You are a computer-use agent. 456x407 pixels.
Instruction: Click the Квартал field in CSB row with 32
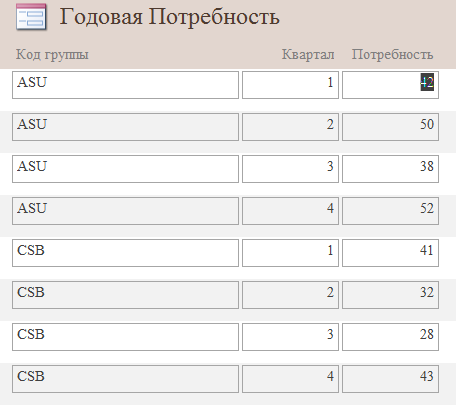pos(290,295)
